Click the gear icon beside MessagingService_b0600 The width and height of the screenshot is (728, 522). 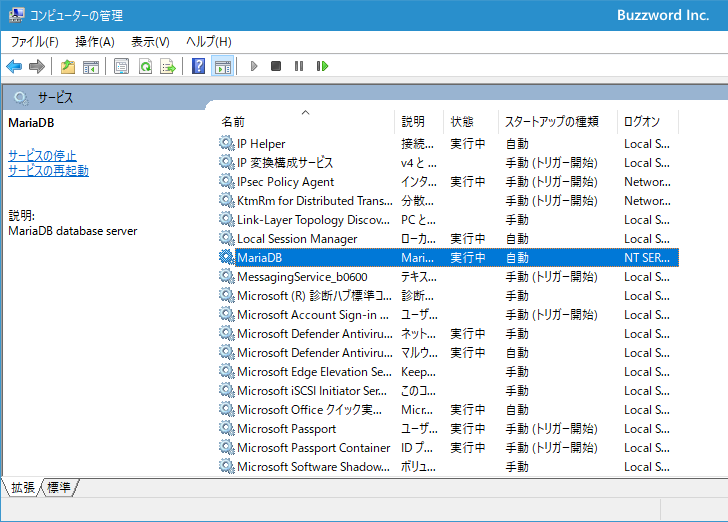[227, 276]
